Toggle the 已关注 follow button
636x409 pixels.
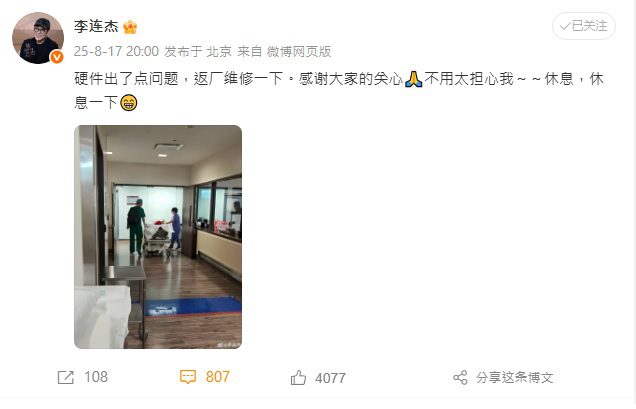pyautogui.click(x=584, y=26)
